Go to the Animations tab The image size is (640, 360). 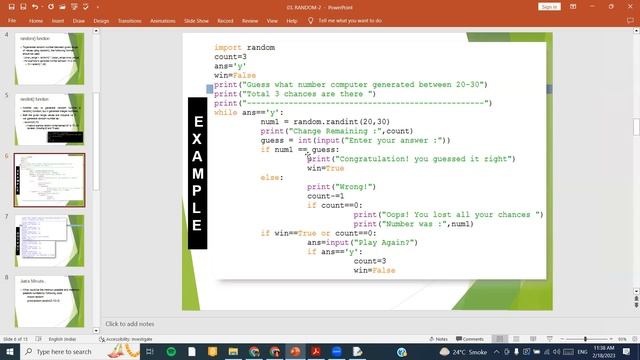point(162,20)
